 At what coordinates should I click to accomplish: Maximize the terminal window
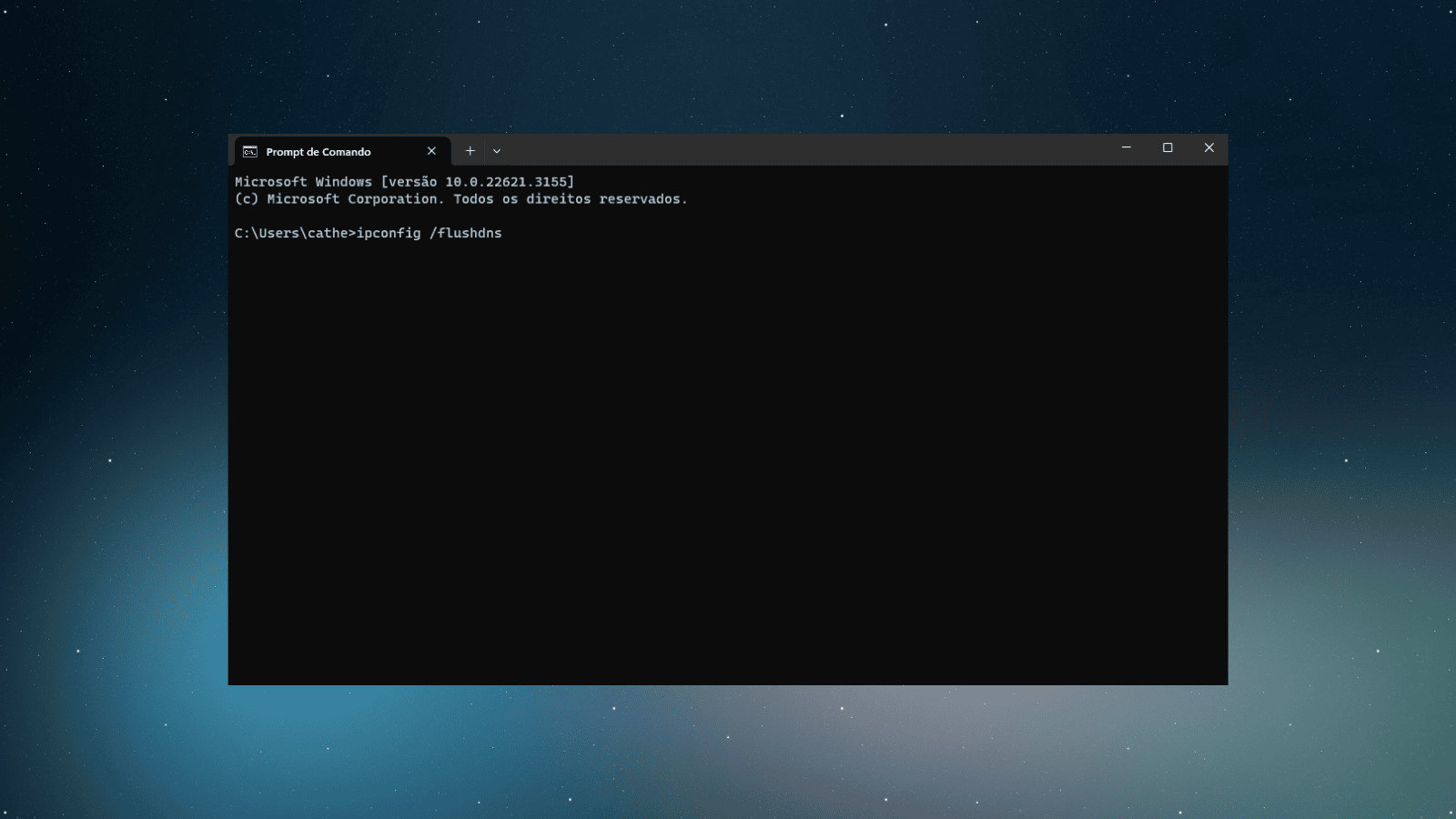click(1168, 147)
